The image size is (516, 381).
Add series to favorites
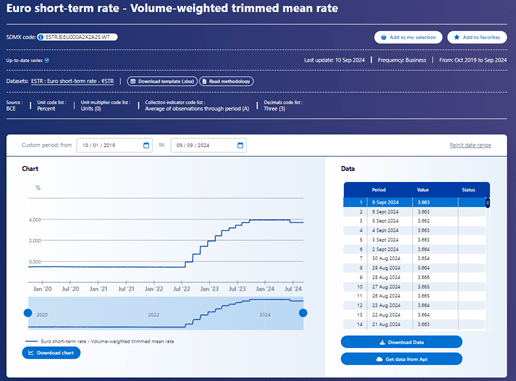[x=477, y=37]
